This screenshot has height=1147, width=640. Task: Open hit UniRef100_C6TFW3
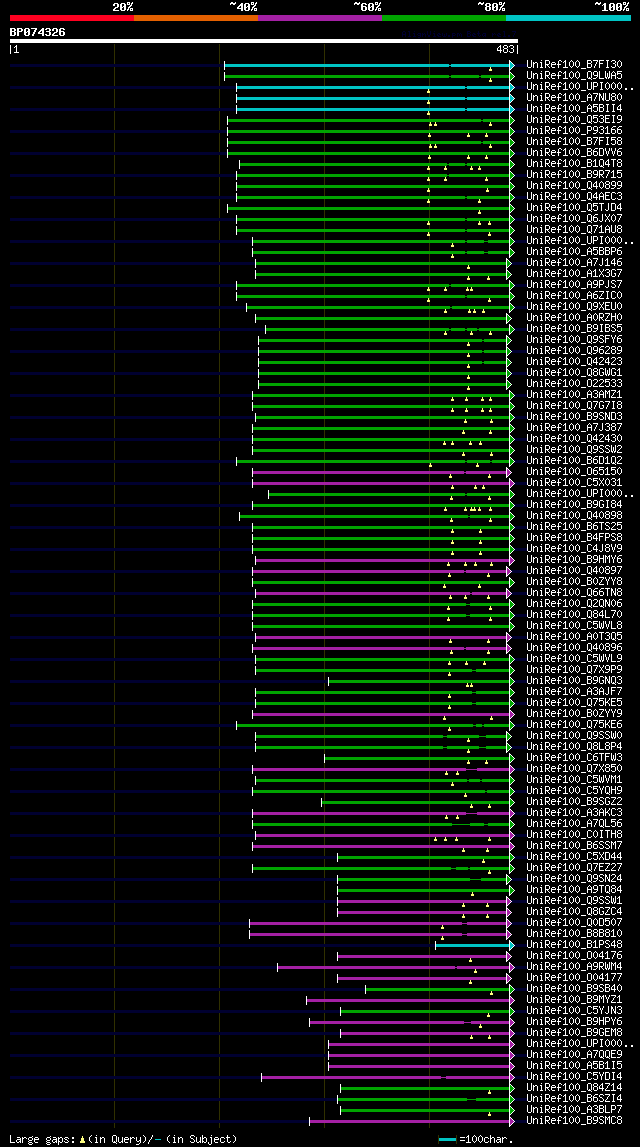(574, 758)
